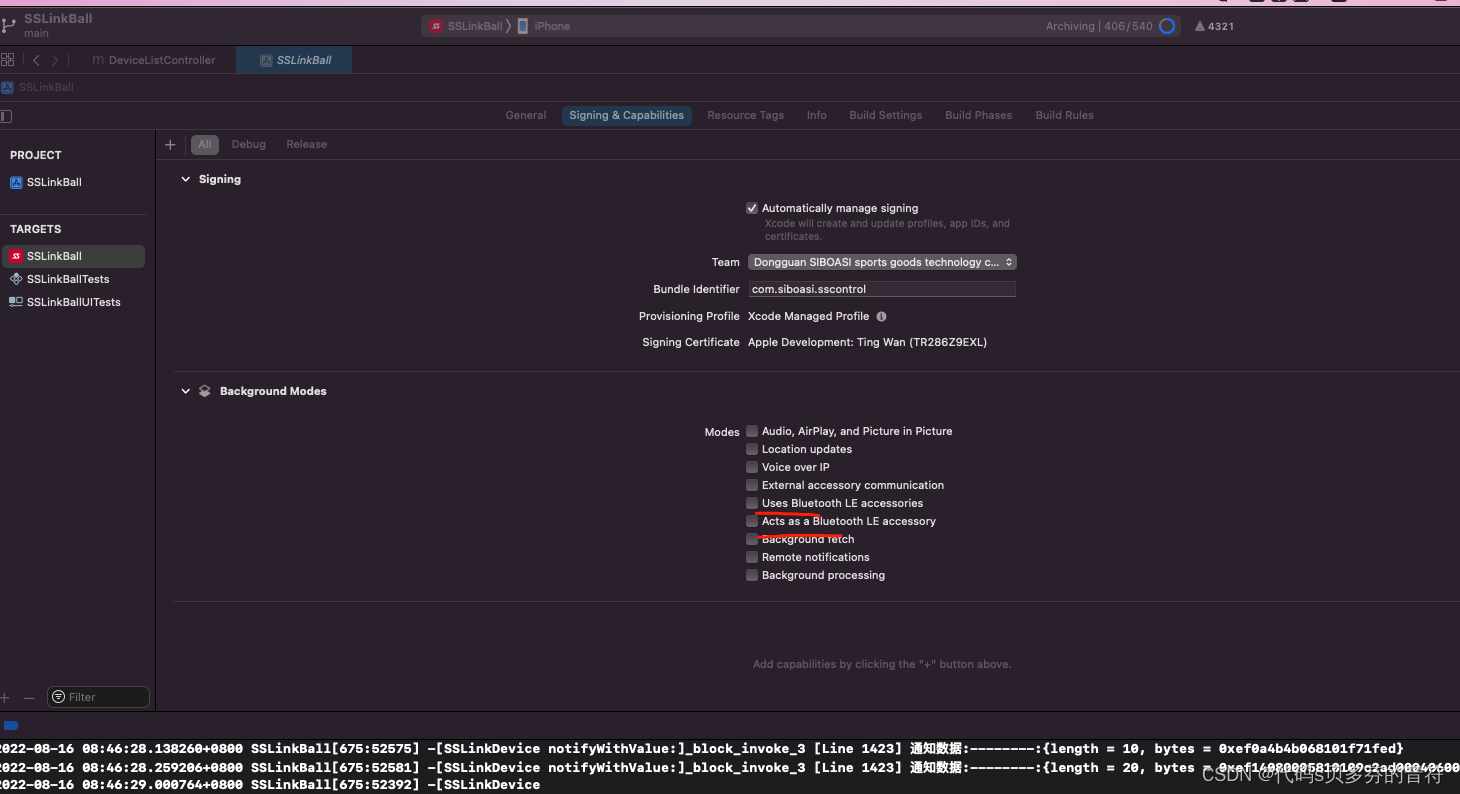Enable Background fetch mode
1460x794 pixels.
pos(752,539)
